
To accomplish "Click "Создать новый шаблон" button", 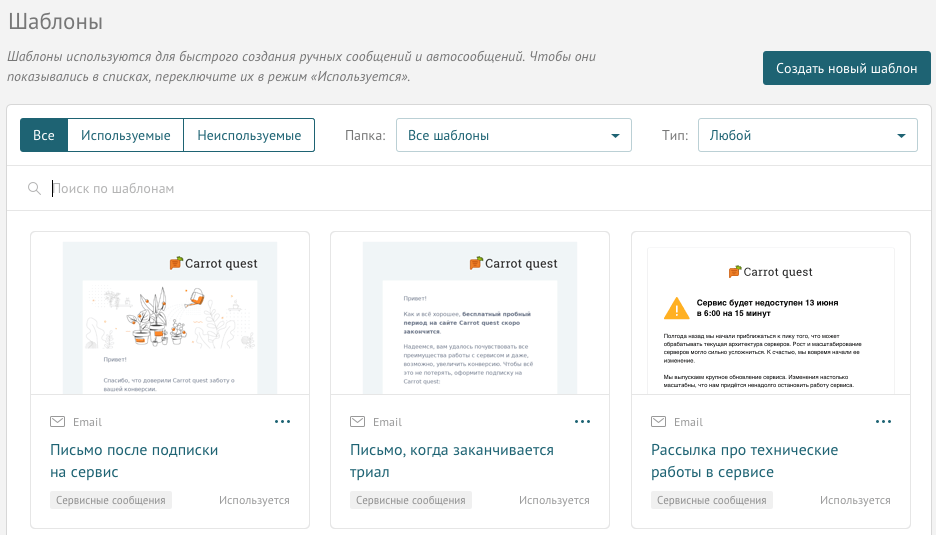I will [x=846, y=68].
